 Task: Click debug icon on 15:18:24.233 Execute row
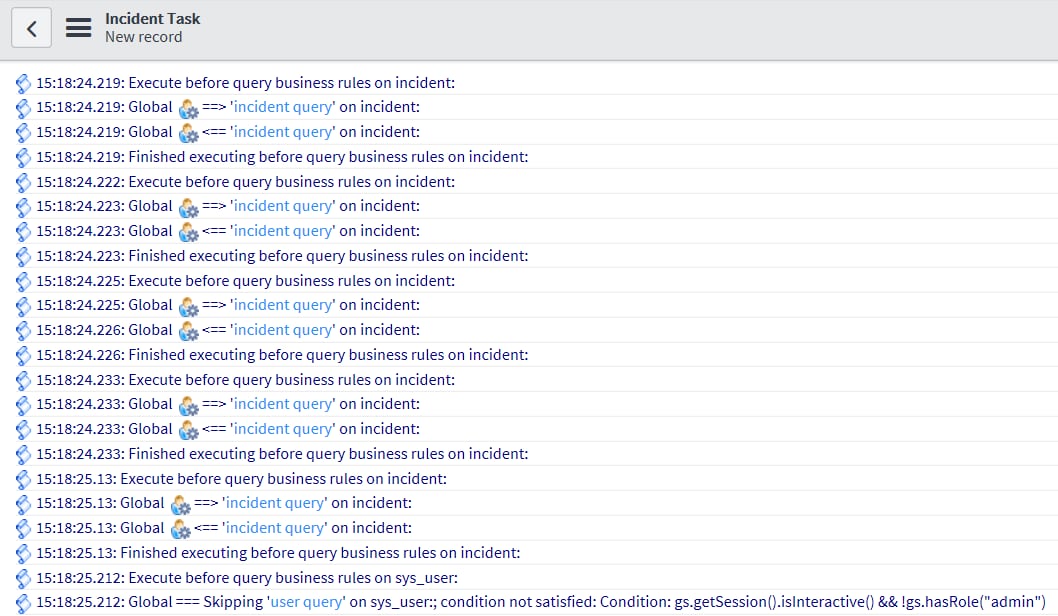pyautogui.click(x=23, y=381)
